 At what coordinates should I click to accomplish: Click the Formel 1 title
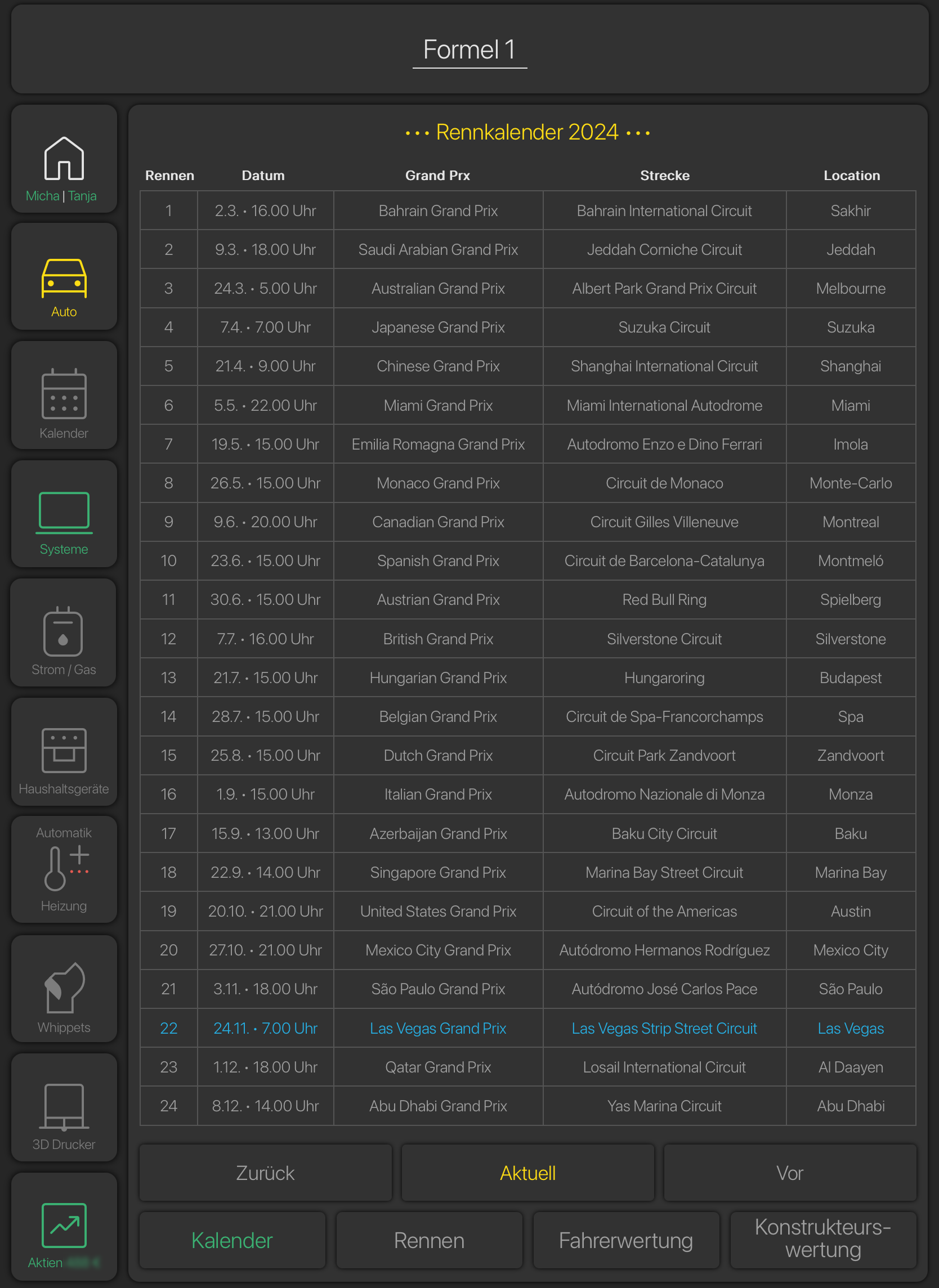point(470,50)
